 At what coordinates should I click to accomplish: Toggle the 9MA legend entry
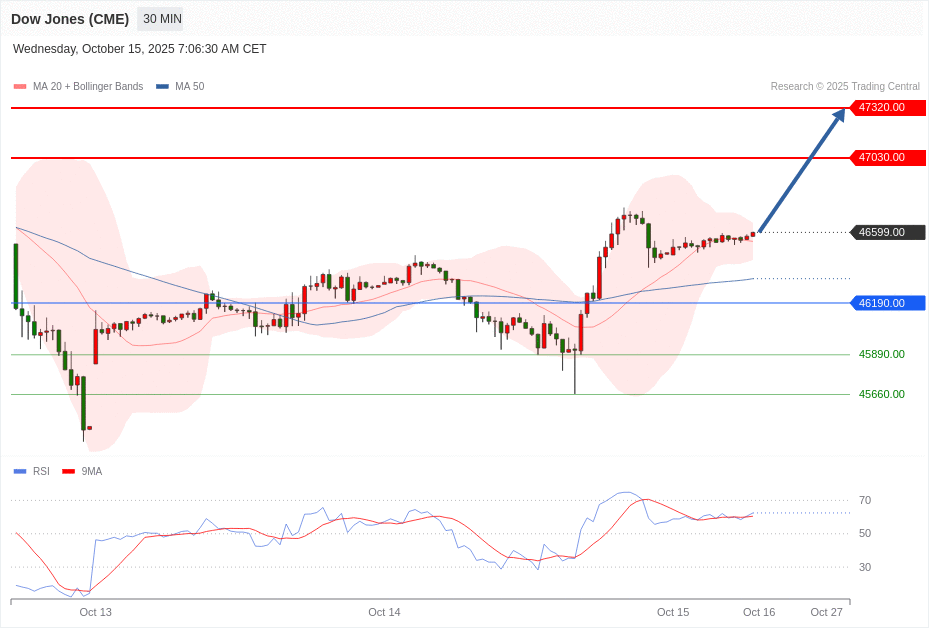[x=91, y=471]
